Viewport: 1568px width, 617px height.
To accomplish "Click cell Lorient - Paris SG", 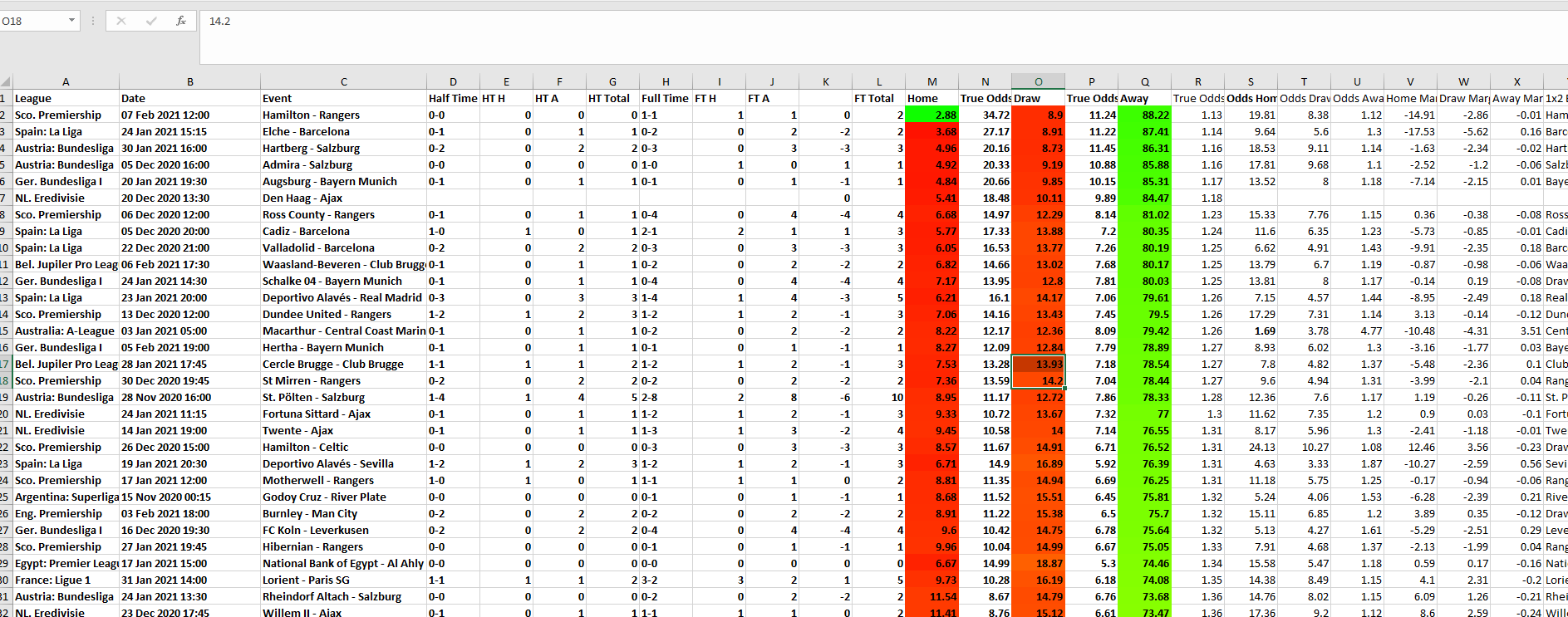I will pyautogui.click(x=343, y=580).
